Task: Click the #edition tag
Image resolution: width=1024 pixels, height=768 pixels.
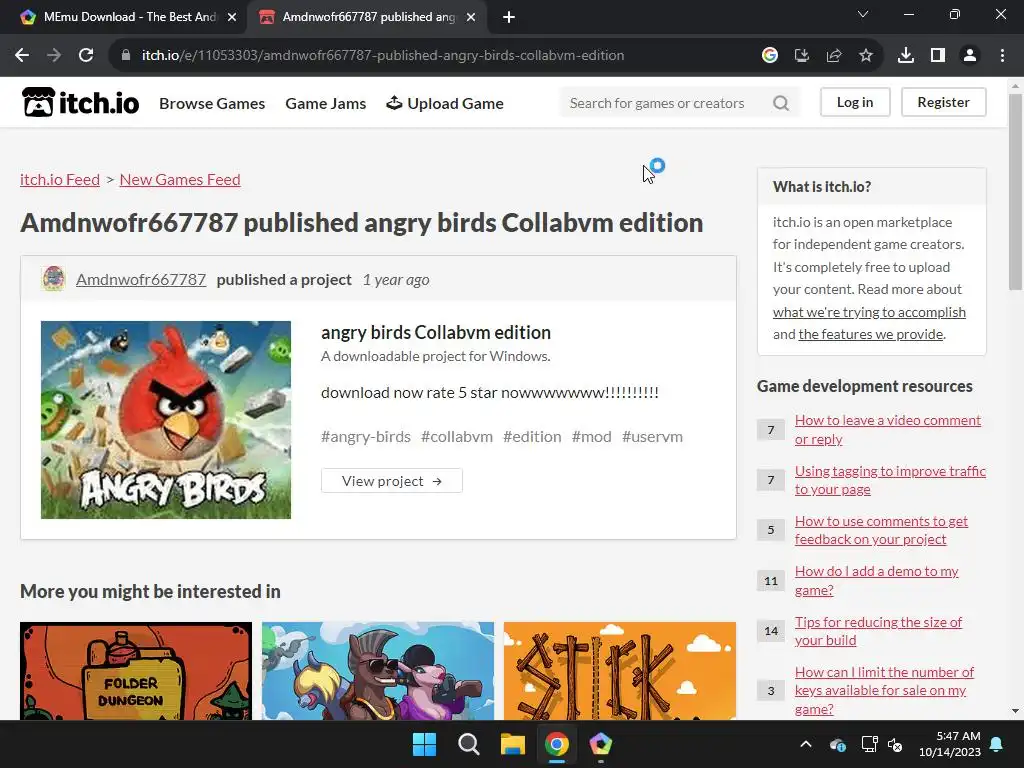Action: [532, 436]
